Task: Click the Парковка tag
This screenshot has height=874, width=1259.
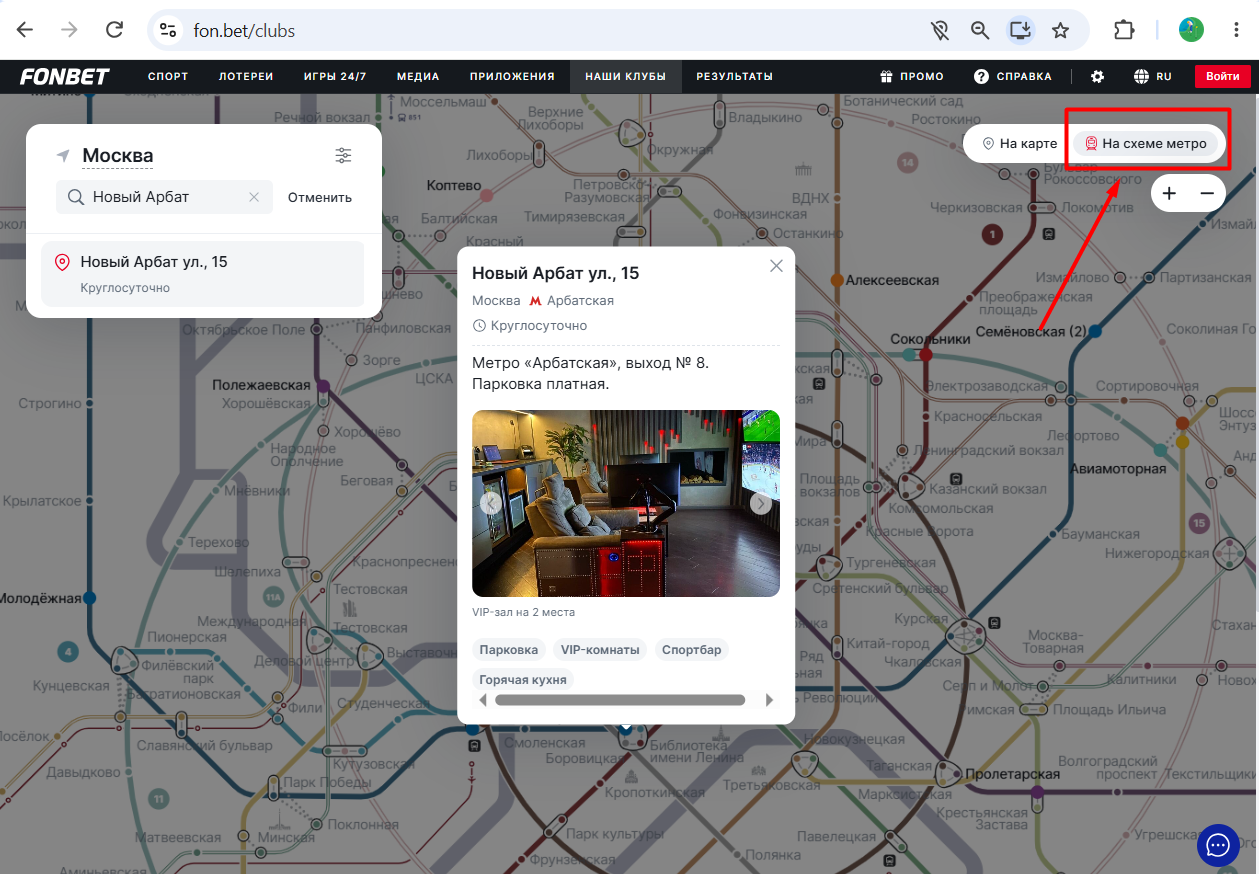Action: [x=509, y=650]
